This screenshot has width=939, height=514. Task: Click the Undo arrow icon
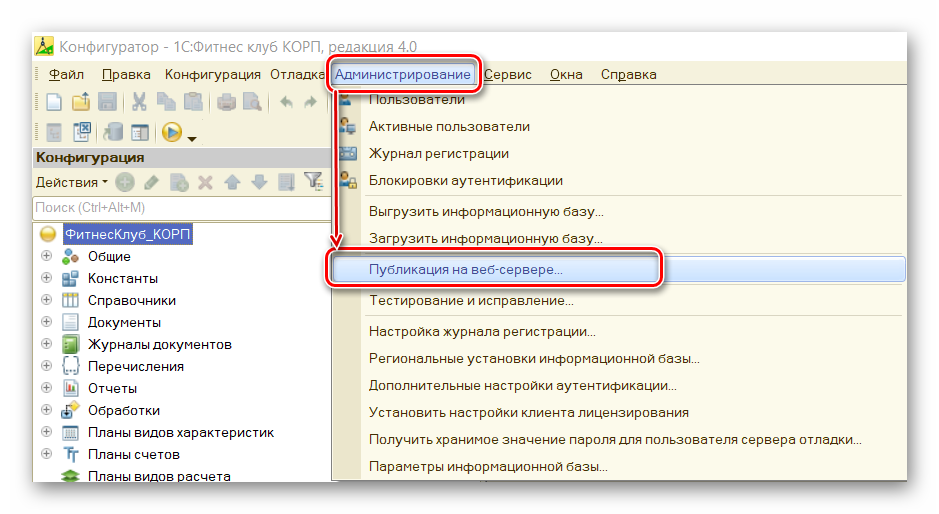pyautogui.click(x=286, y=102)
